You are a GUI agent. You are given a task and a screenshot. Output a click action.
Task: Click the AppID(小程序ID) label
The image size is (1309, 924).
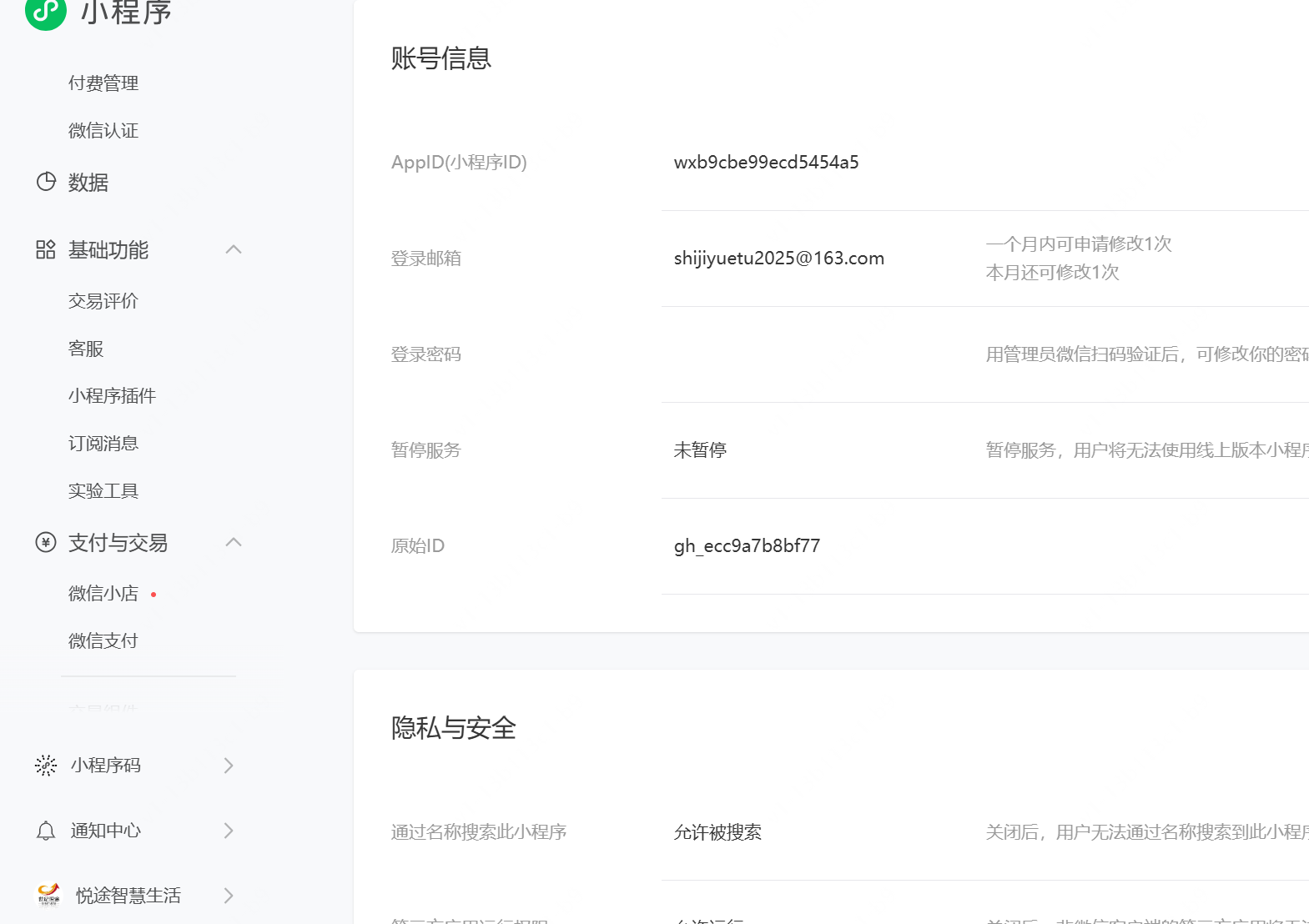tap(459, 162)
